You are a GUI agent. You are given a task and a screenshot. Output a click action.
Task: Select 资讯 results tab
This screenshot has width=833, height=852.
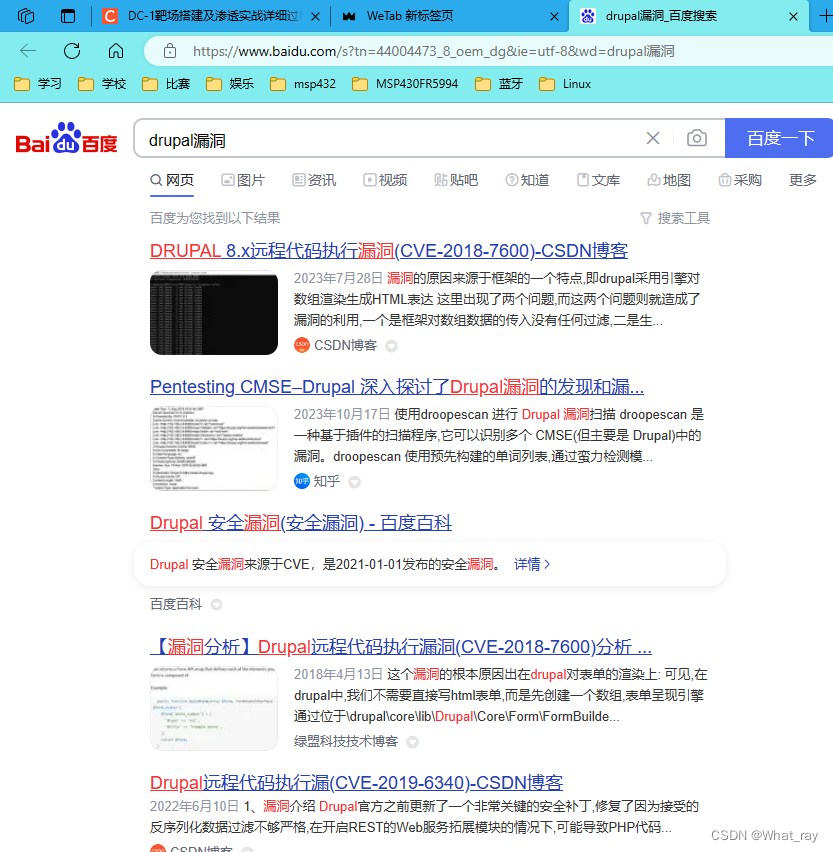click(x=314, y=180)
